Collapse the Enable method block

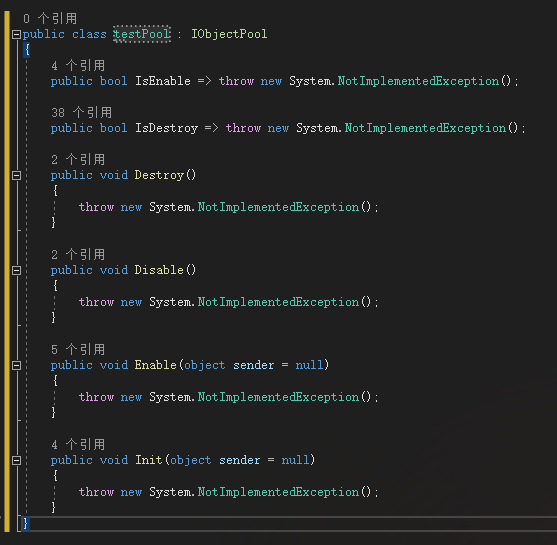[x=16, y=365]
